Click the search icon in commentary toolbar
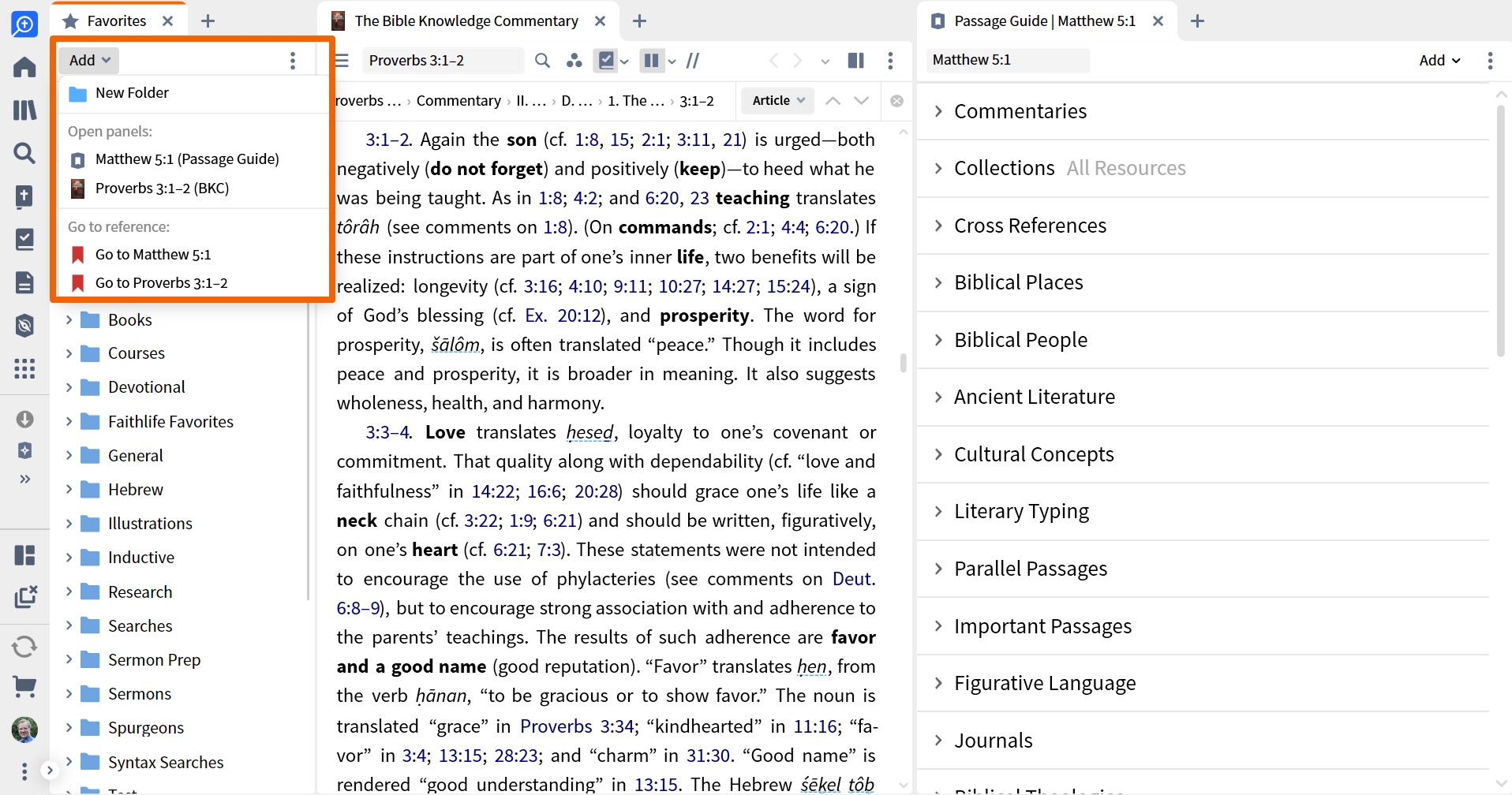This screenshot has height=795, width=1512. click(542, 61)
